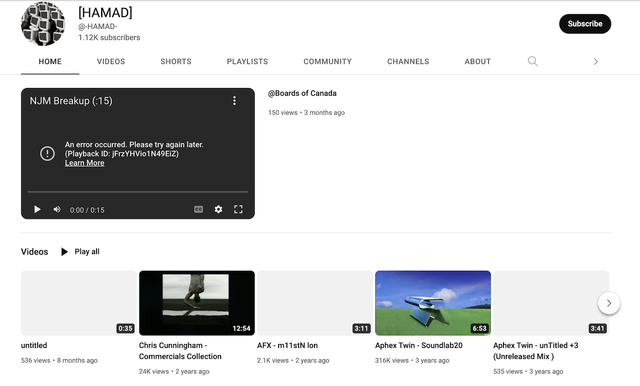Click the channel search magnifier icon
The width and height of the screenshot is (640, 386).
(x=532, y=61)
